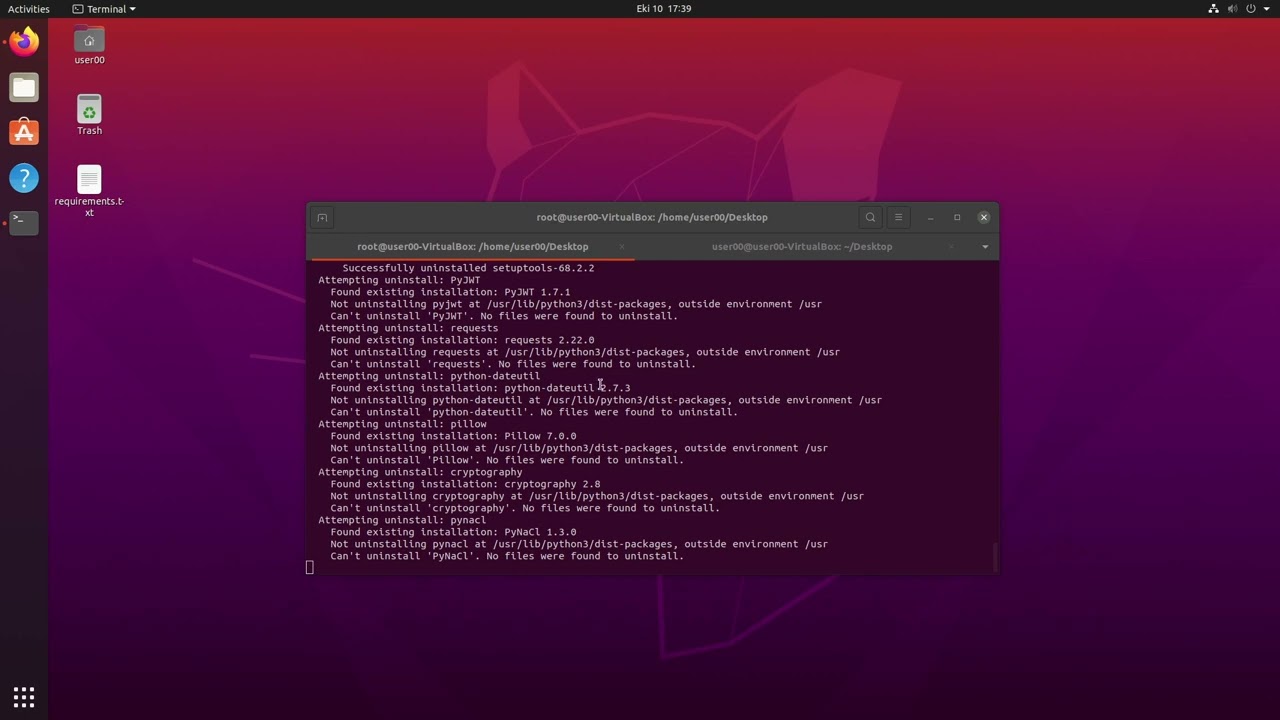The height and width of the screenshot is (720, 1280).
Task: Minimize the terminal window
Action: (x=930, y=217)
